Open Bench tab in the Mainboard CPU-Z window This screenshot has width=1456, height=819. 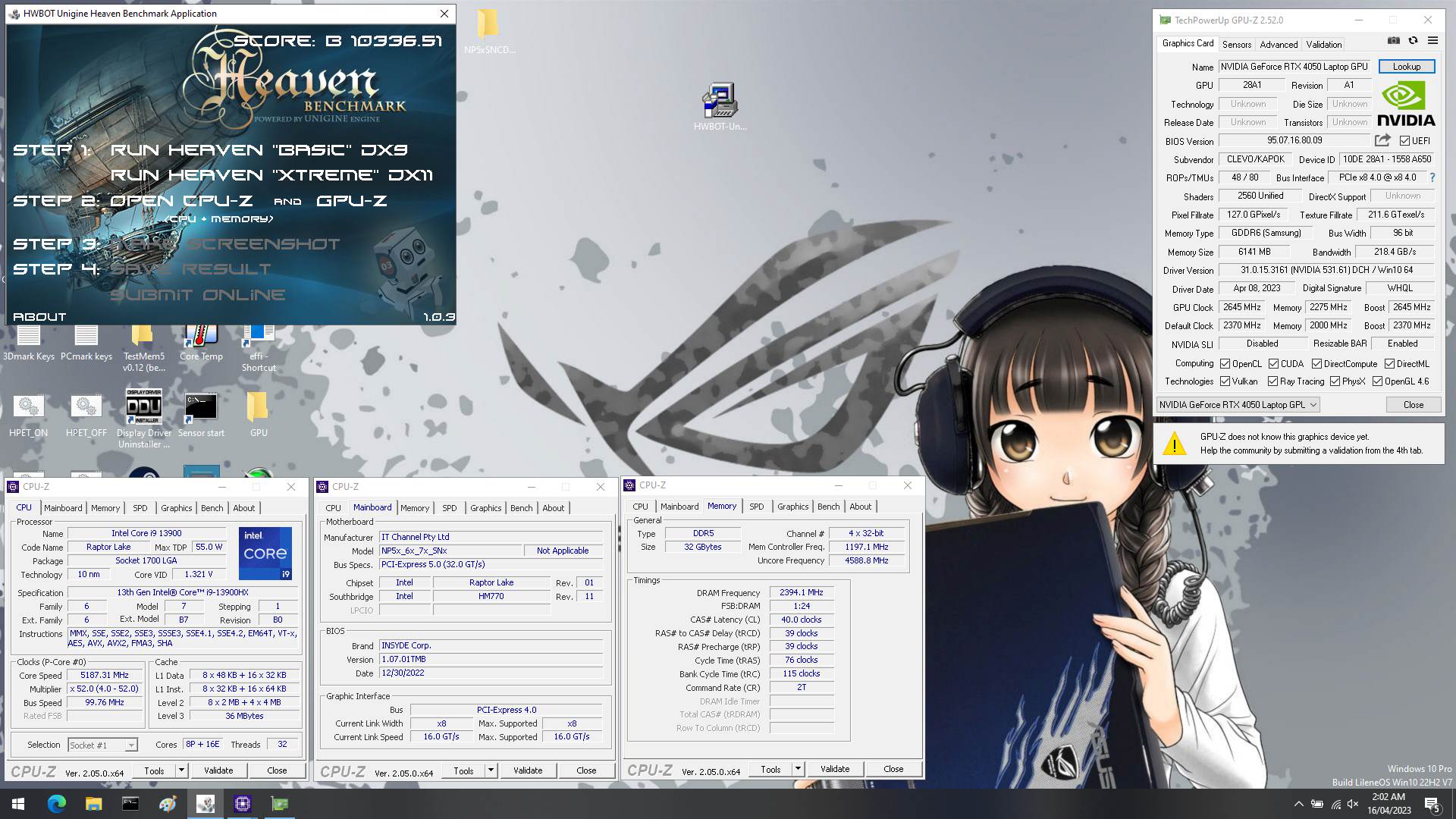(x=521, y=508)
